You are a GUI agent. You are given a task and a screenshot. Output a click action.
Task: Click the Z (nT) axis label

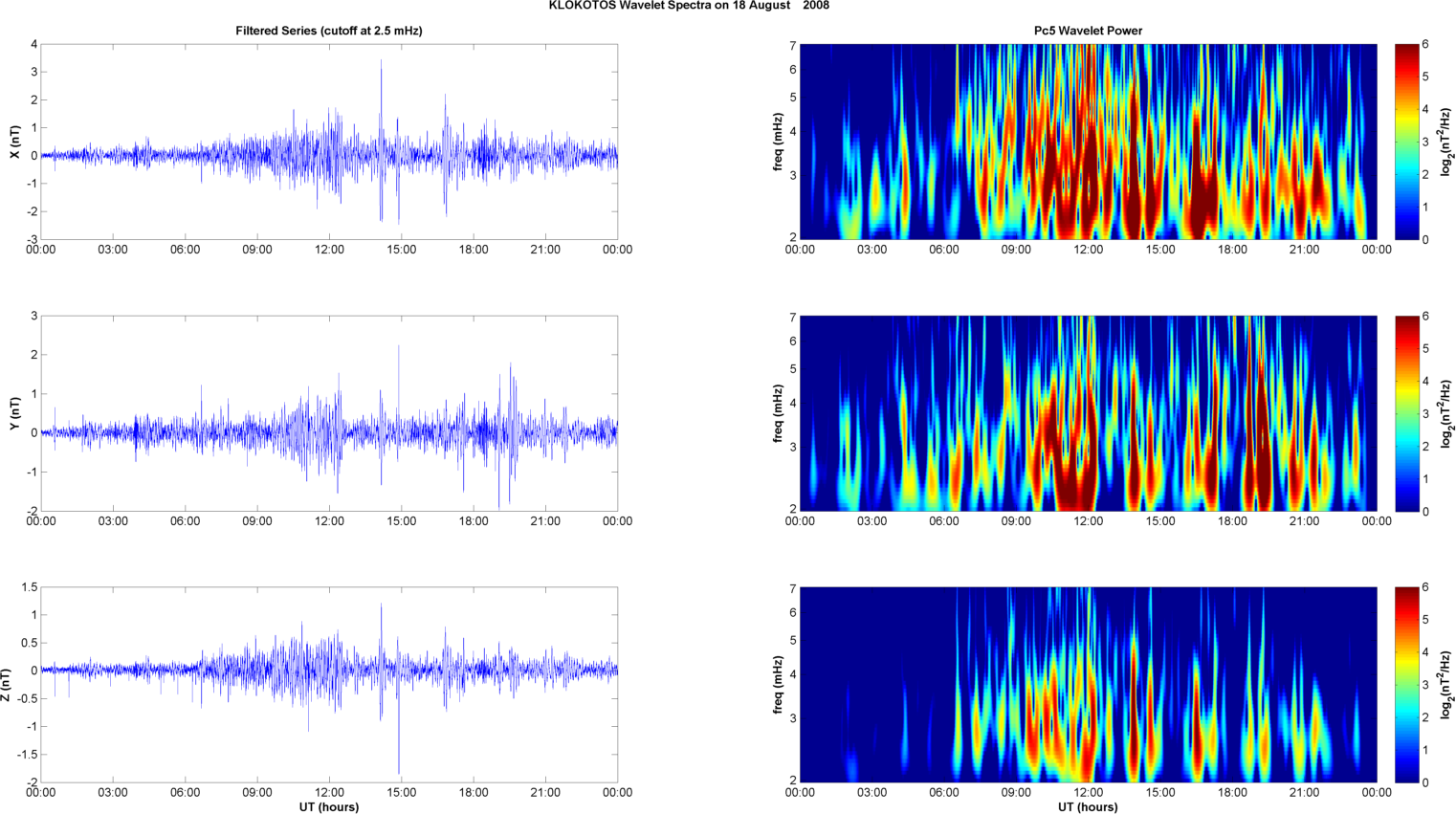[7, 685]
